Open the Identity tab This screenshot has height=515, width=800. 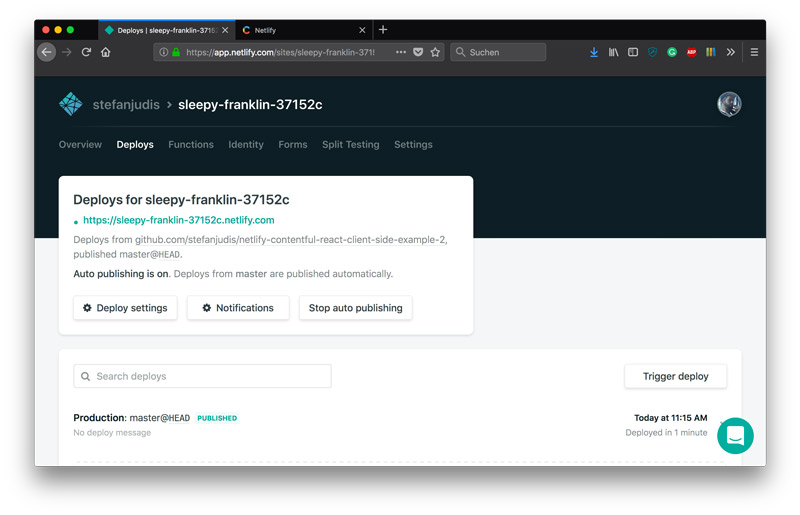(x=246, y=144)
